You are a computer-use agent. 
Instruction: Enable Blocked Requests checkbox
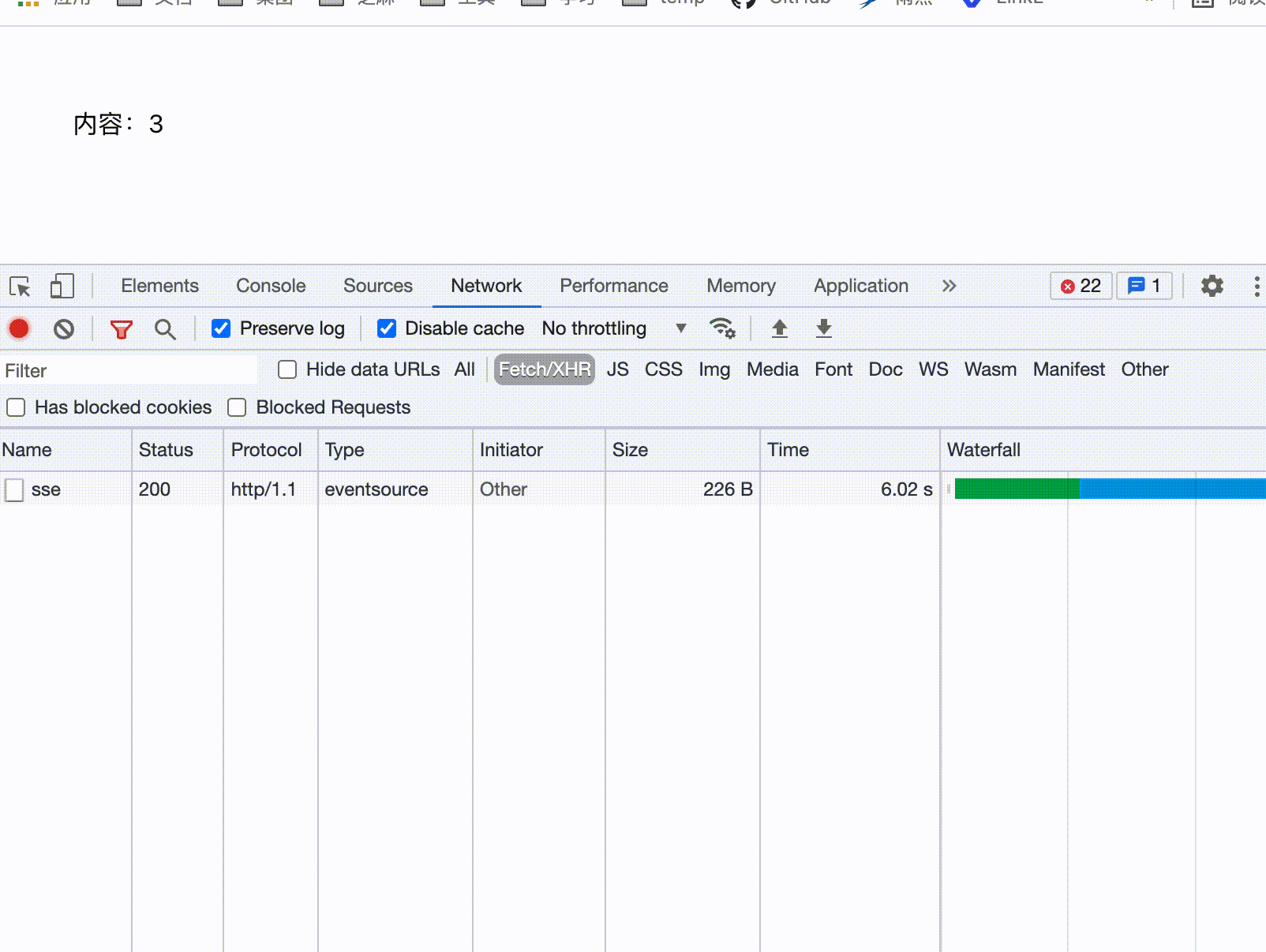pos(237,407)
